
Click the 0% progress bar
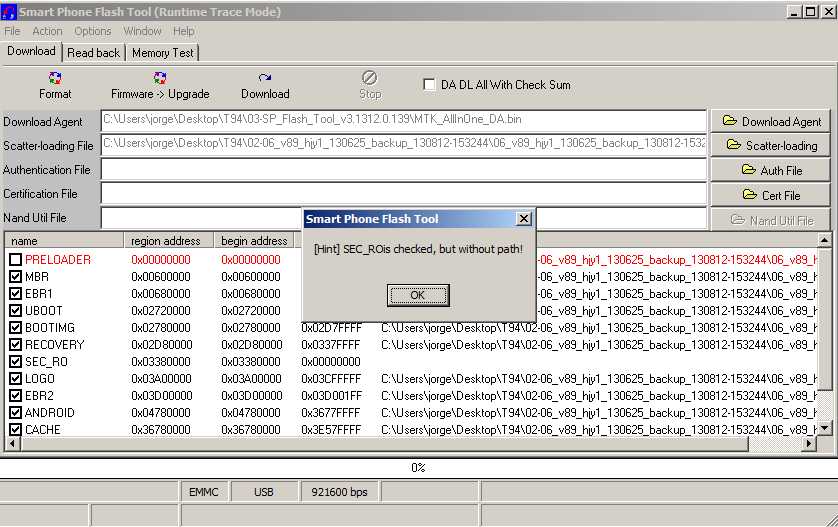point(418,468)
